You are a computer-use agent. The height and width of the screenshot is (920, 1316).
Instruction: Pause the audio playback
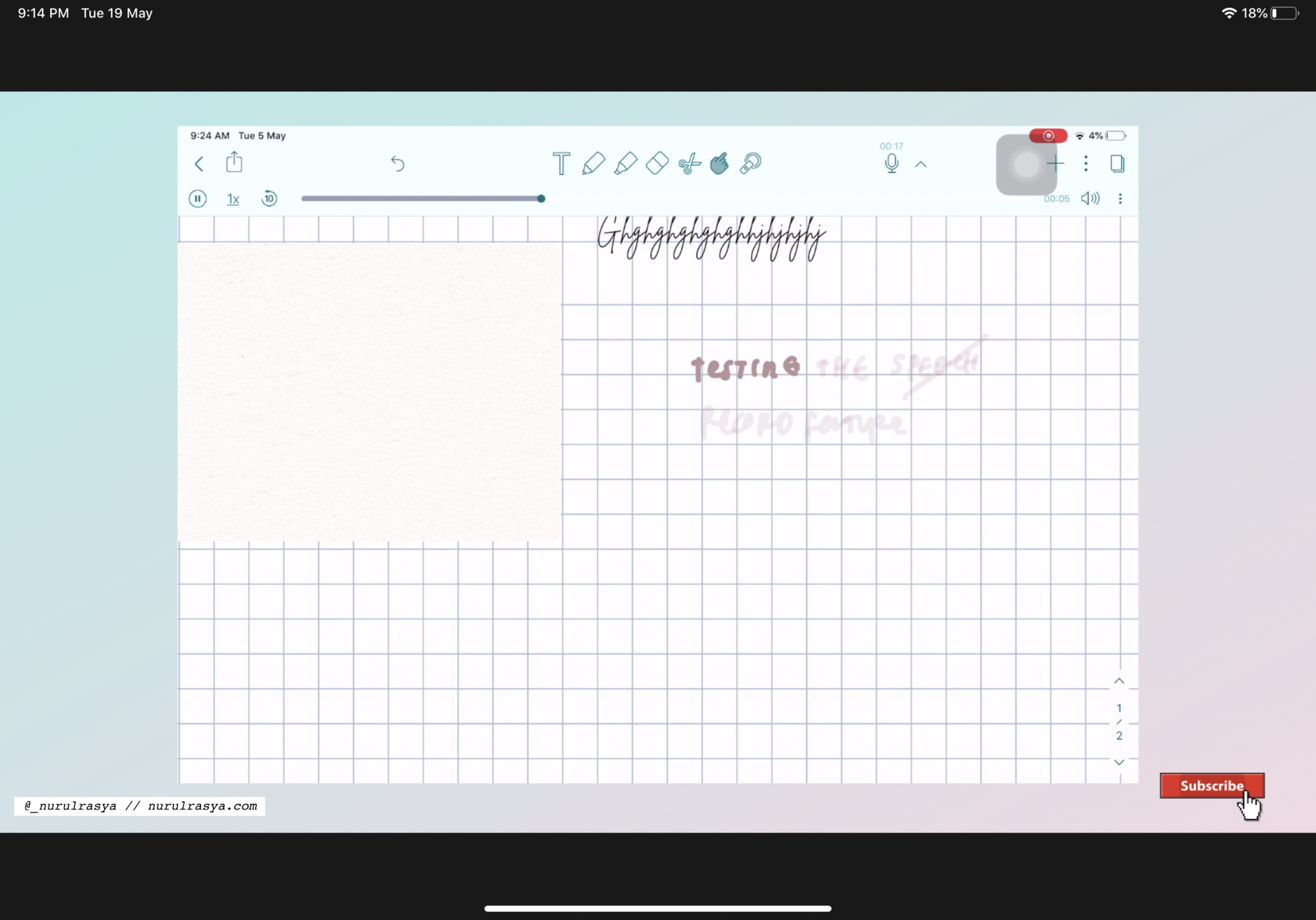point(197,199)
